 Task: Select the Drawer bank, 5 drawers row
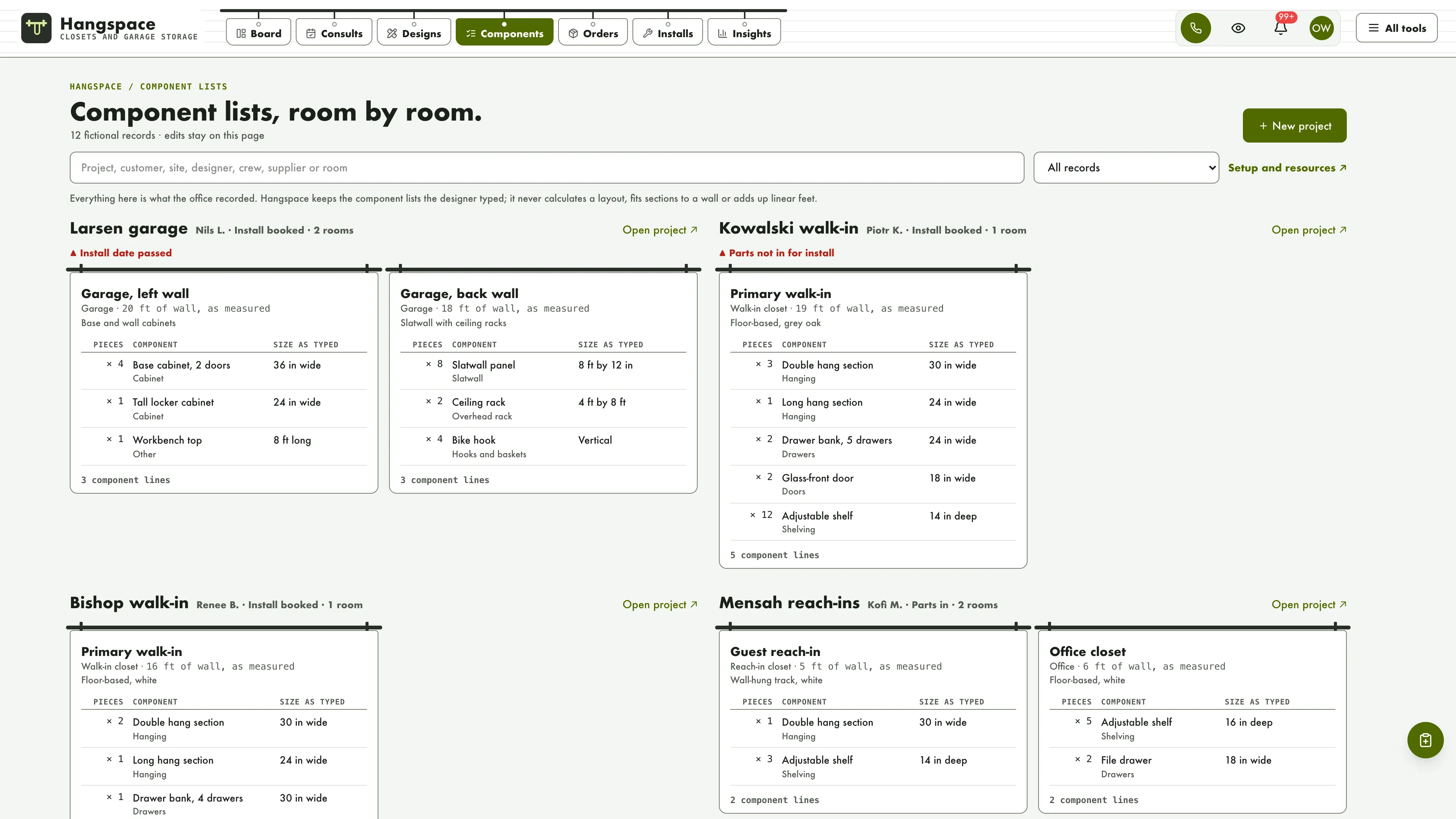point(873,447)
